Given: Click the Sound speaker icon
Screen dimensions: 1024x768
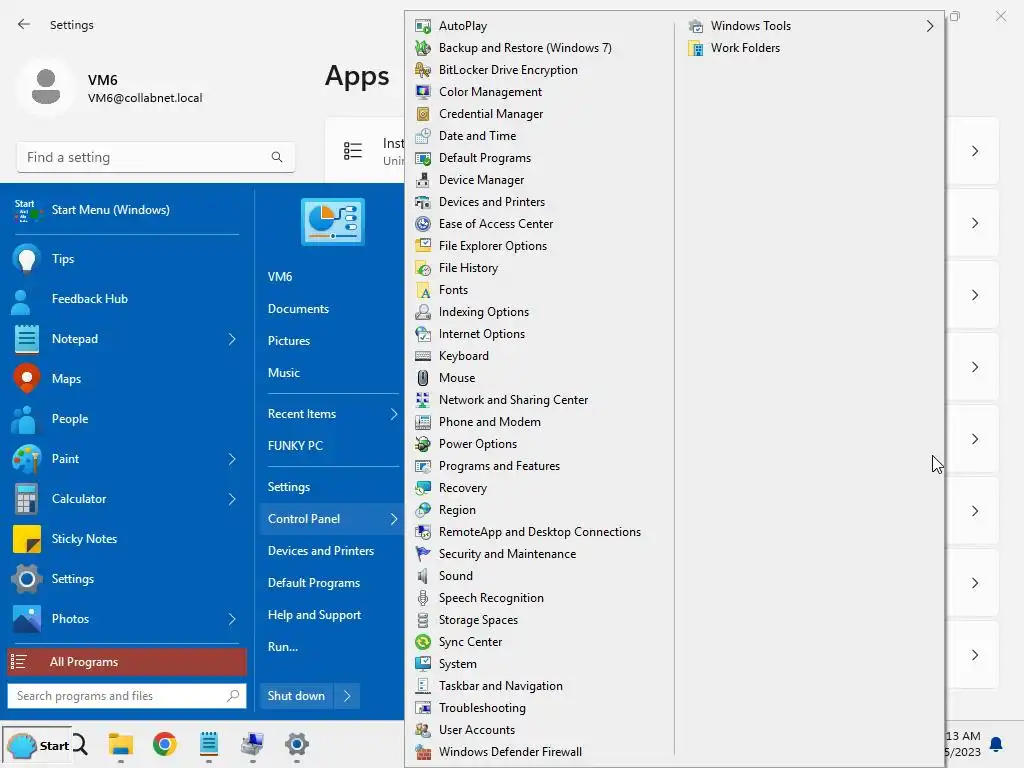Looking at the screenshot, I should (423, 576).
